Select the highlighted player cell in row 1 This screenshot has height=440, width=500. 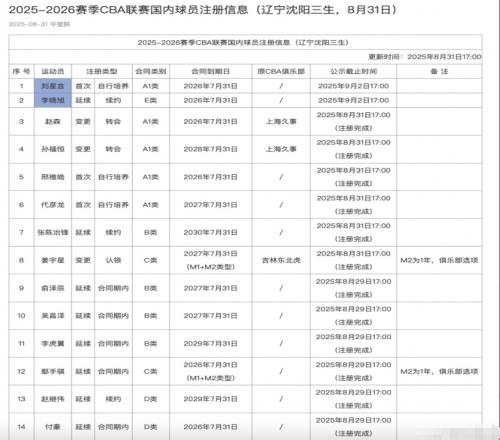[x=53, y=86]
